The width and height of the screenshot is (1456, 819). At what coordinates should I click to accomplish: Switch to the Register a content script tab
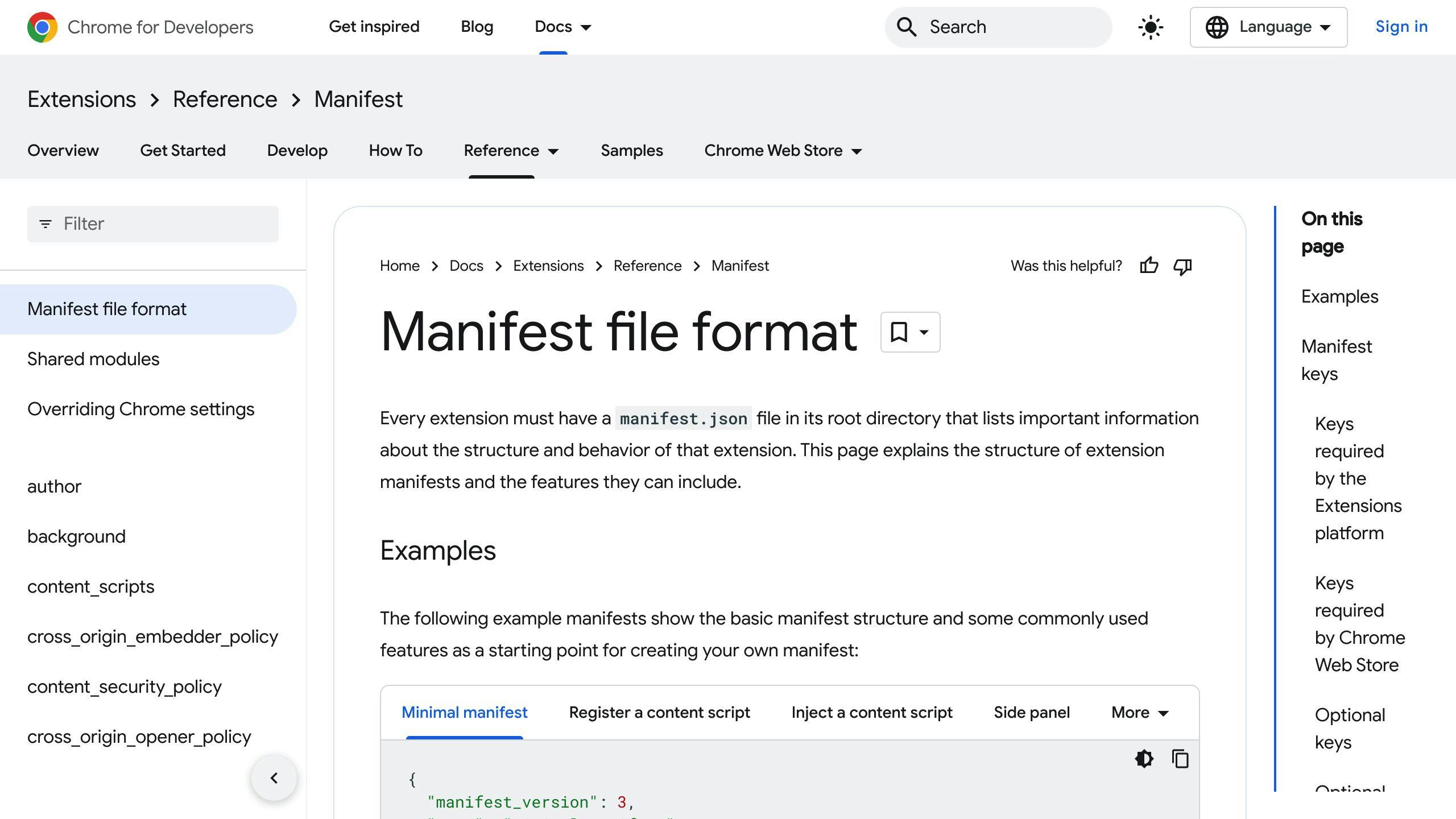(659, 712)
